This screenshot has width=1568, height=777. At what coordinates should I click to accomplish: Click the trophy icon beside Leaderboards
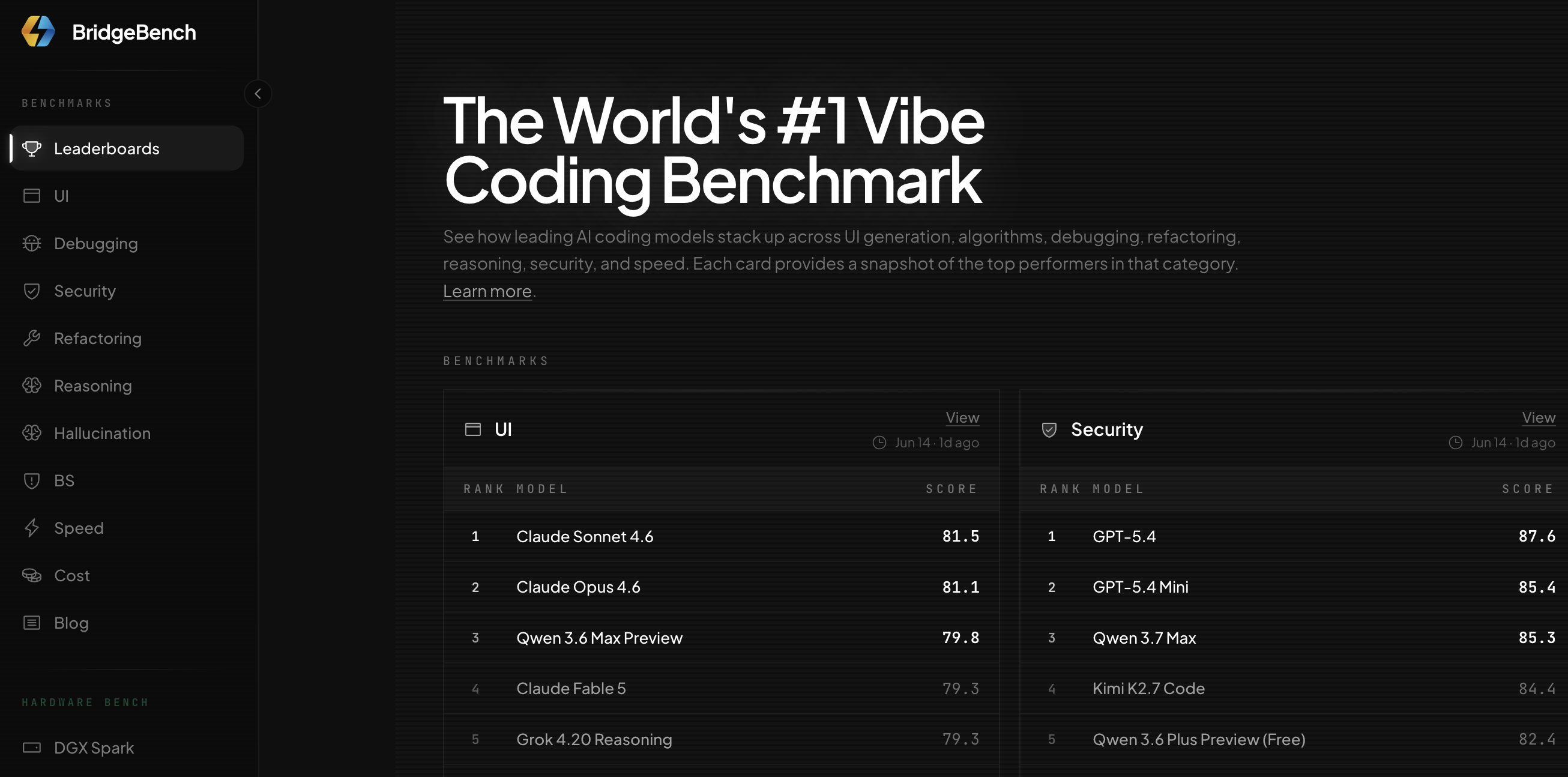[32, 148]
